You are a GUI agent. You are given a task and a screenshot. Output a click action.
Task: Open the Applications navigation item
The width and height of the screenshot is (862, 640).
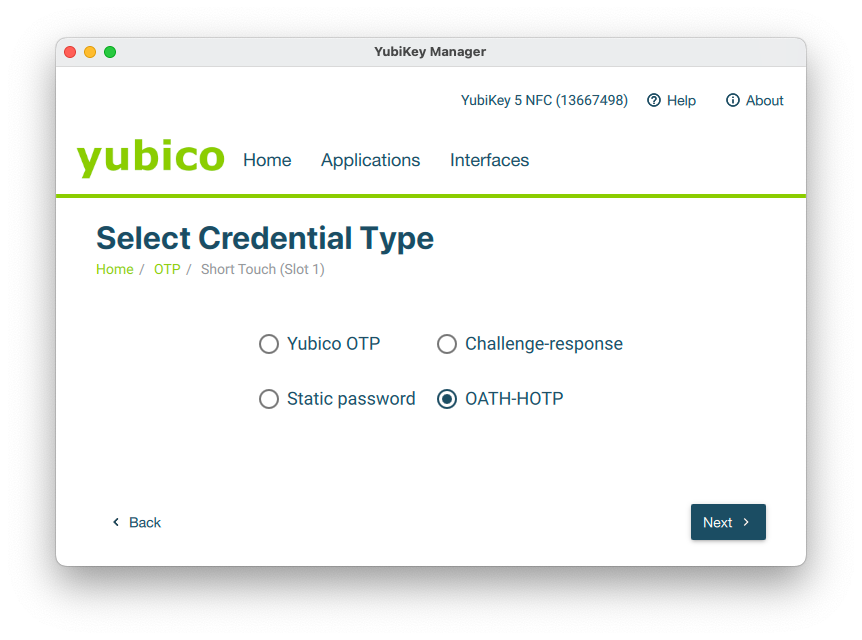pos(370,160)
